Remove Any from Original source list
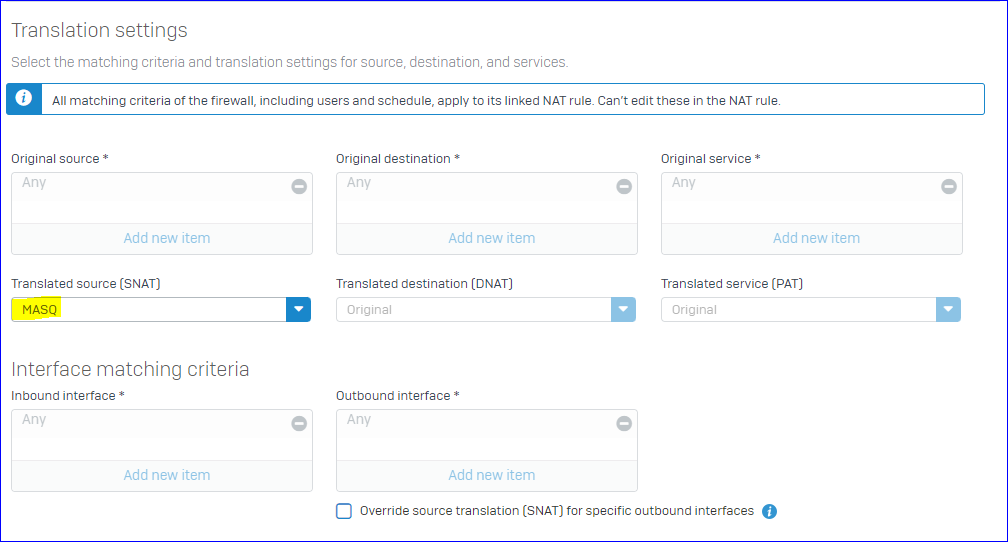 click(299, 186)
